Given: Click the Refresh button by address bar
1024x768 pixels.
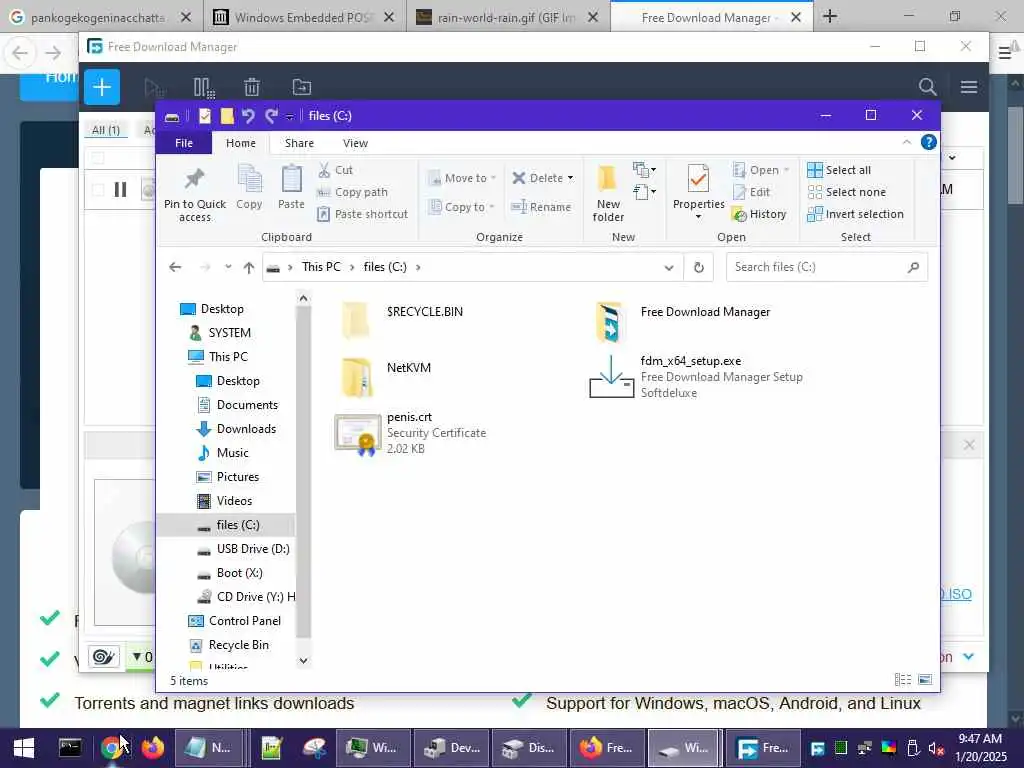Looking at the screenshot, I should pyautogui.click(x=699, y=267).
